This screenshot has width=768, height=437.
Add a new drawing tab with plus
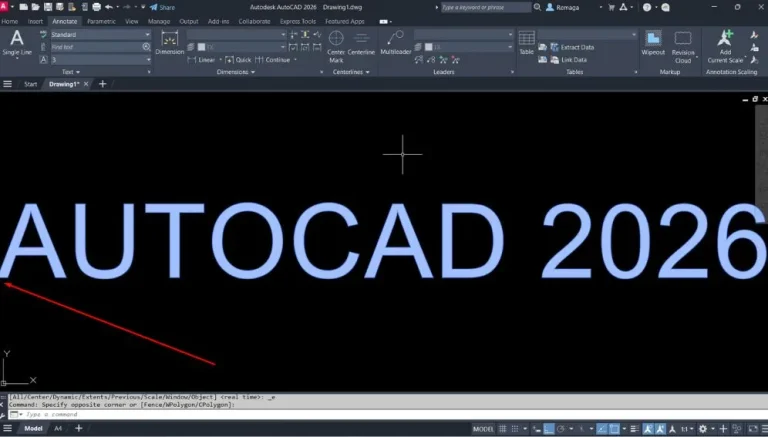coord(102,84)
